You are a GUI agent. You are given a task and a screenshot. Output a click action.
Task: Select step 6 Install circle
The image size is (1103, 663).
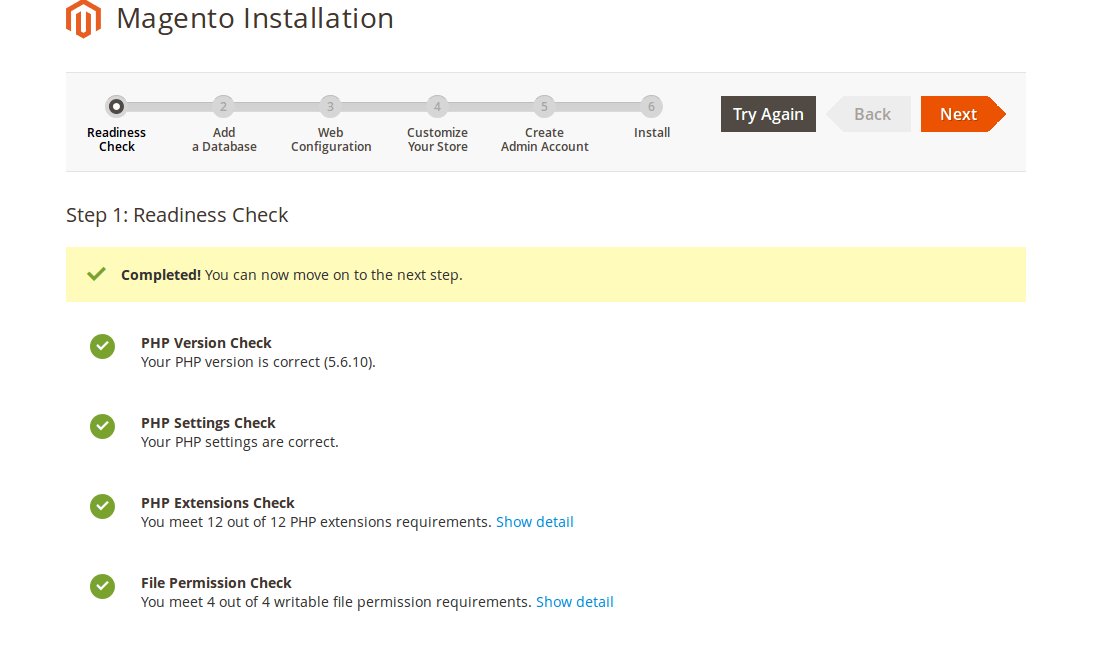click(651, 106)
